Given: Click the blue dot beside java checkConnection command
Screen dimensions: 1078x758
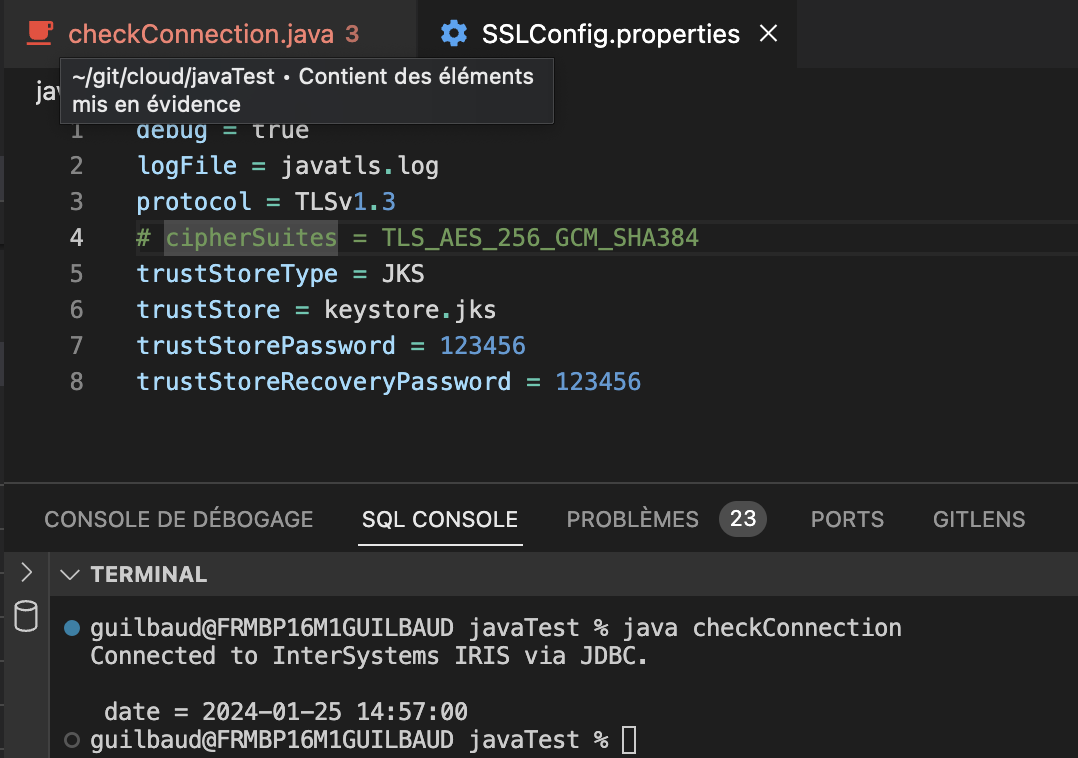Looking at the screenshot, I should (x=71, y=628).
